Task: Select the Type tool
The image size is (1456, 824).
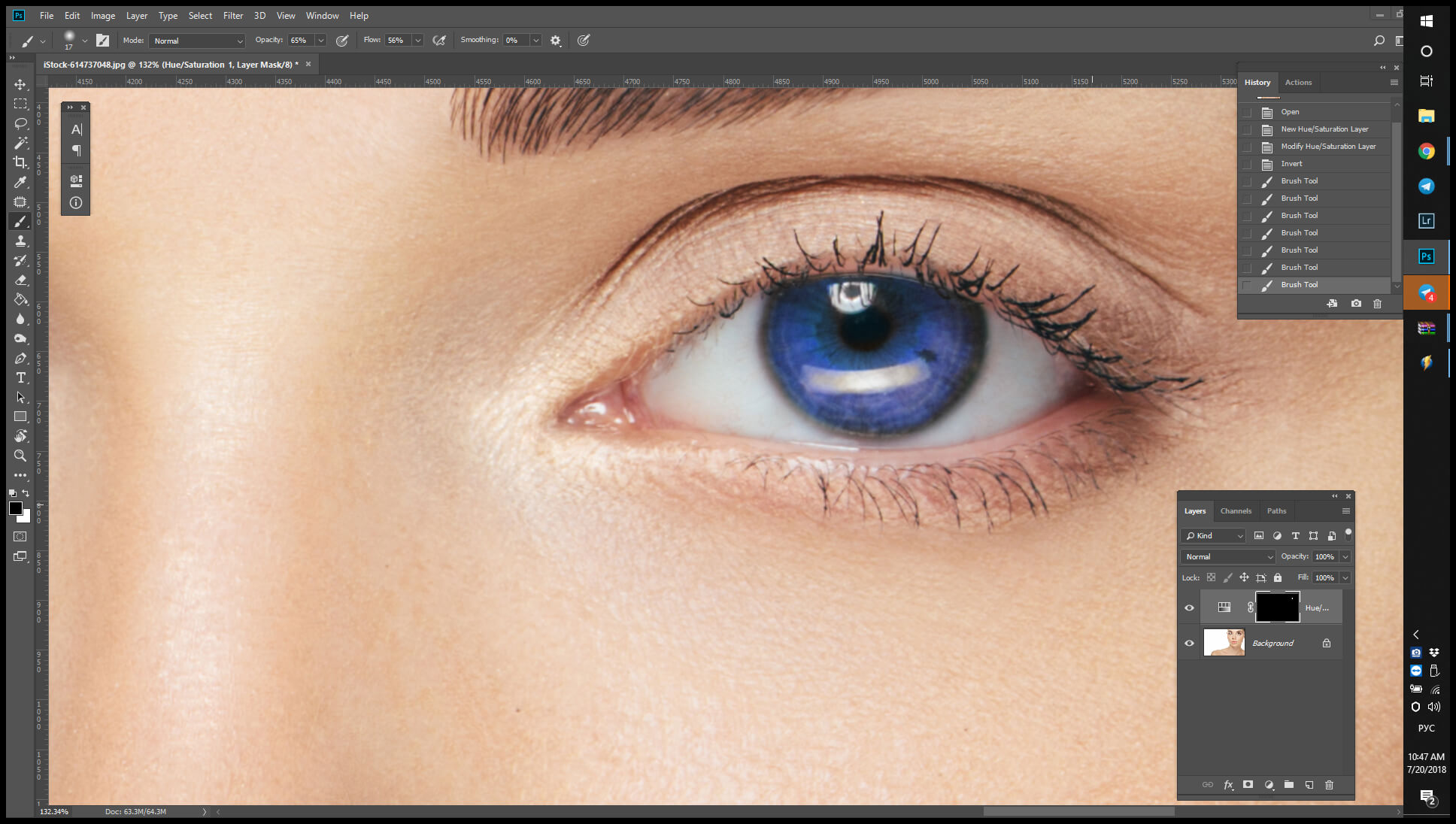Action: pos(20,377)
